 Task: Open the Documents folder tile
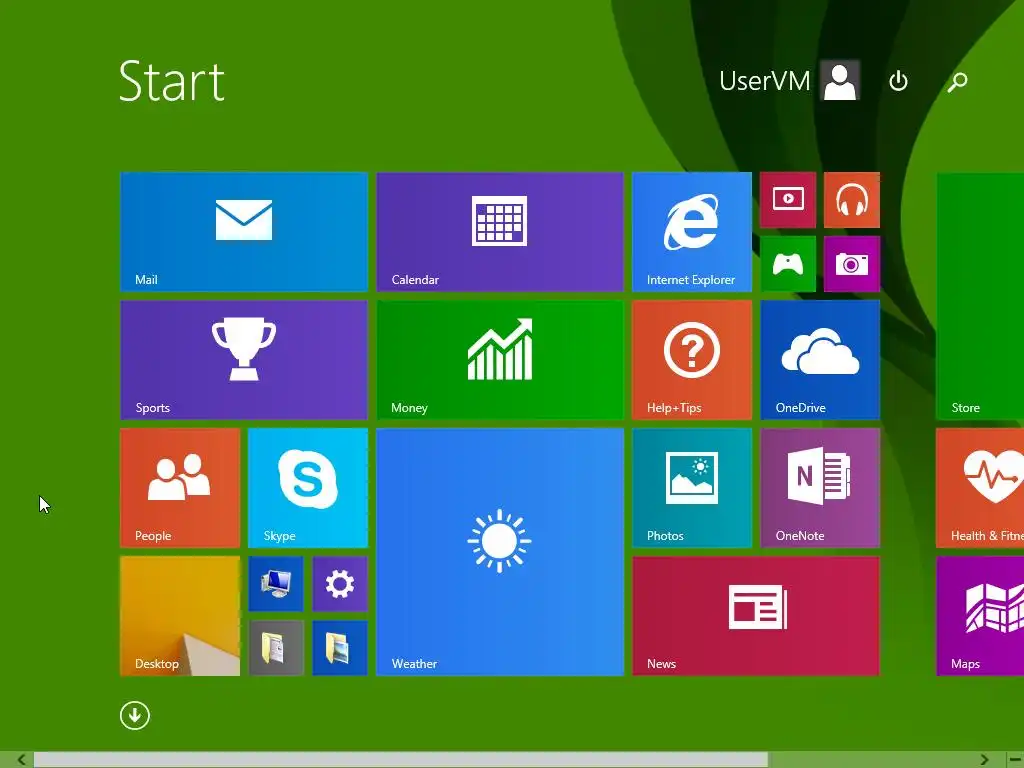point(276,648)
